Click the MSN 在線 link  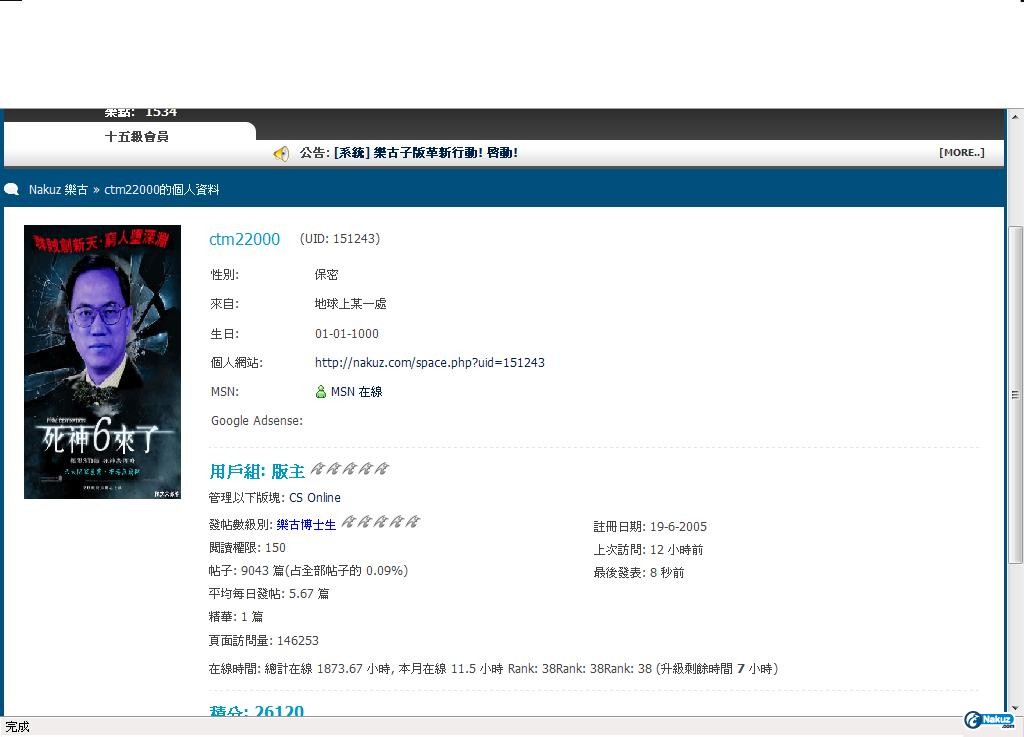(357, 392)
